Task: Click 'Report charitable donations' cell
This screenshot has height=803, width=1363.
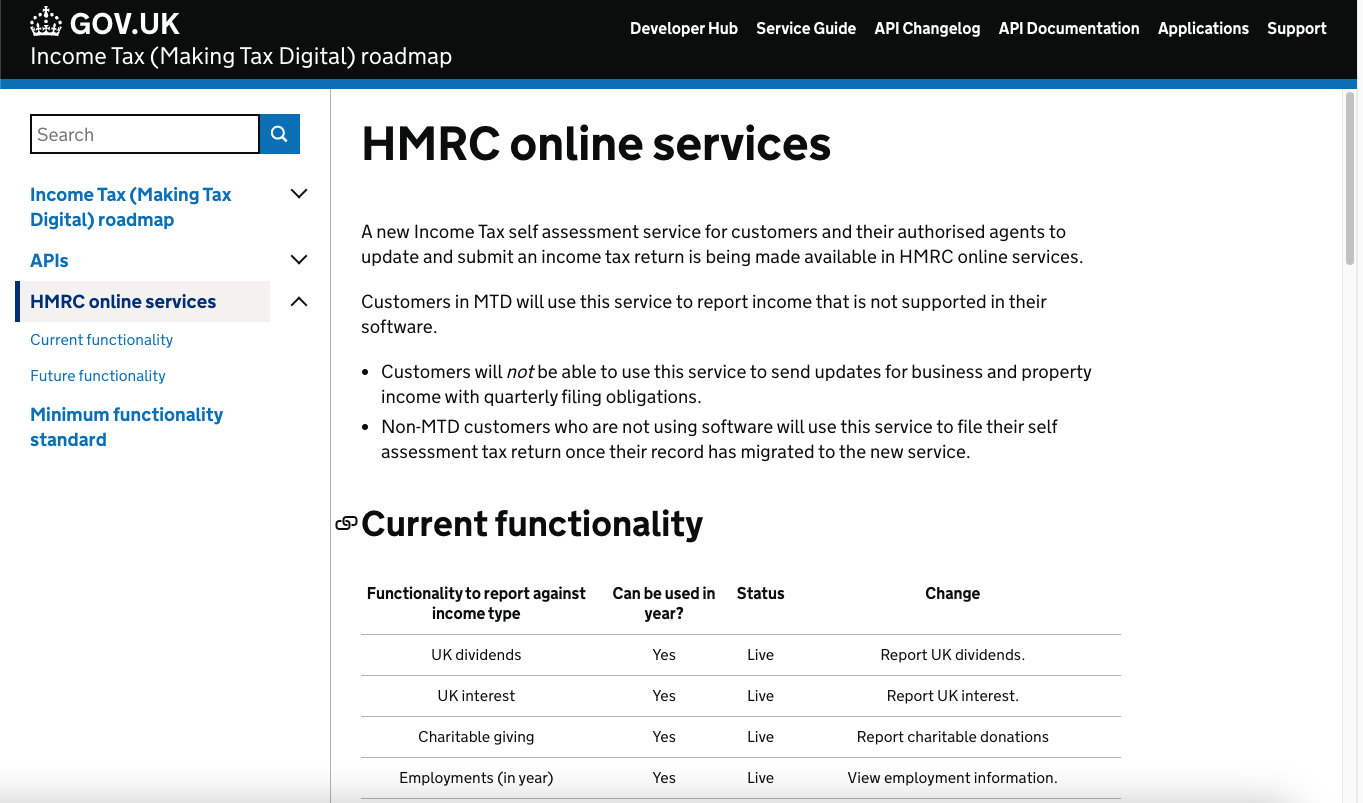Action: click(953, 737)
